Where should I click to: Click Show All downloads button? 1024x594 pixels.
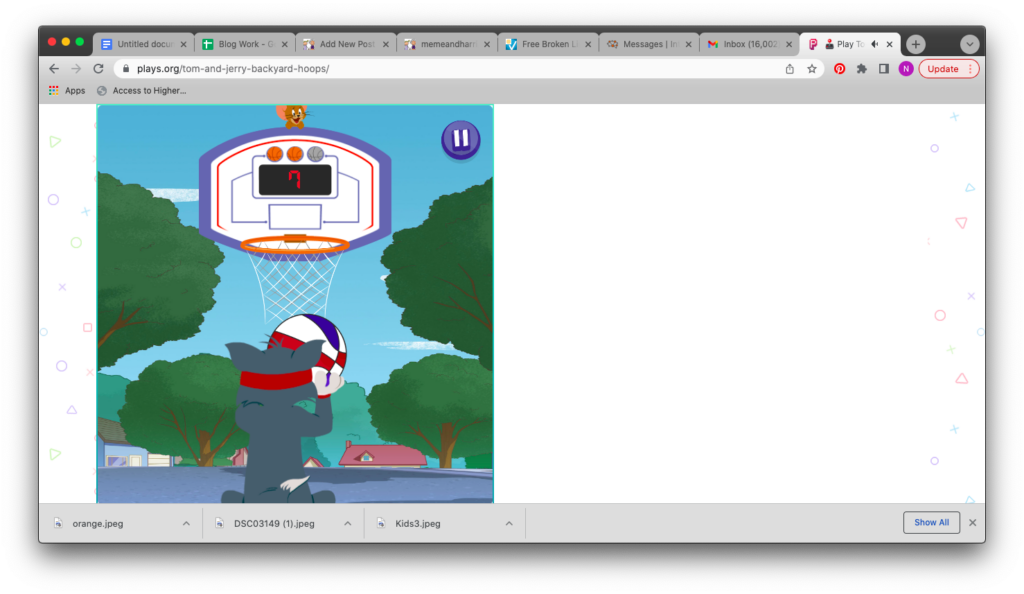pos(931,522)
